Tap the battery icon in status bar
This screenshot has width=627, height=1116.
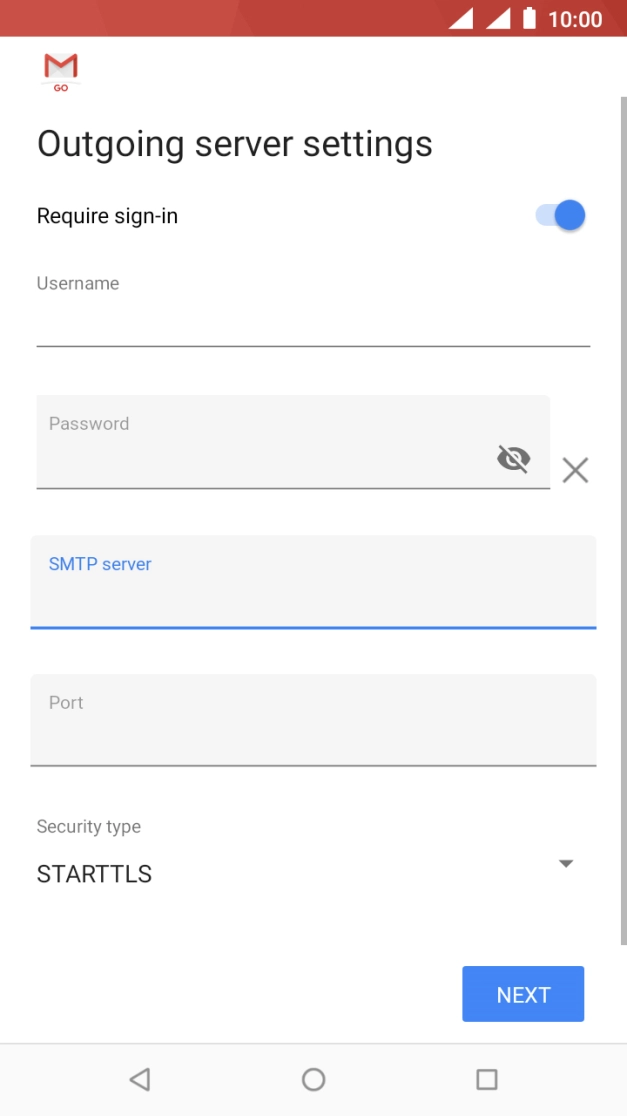[x=529, y=19]
